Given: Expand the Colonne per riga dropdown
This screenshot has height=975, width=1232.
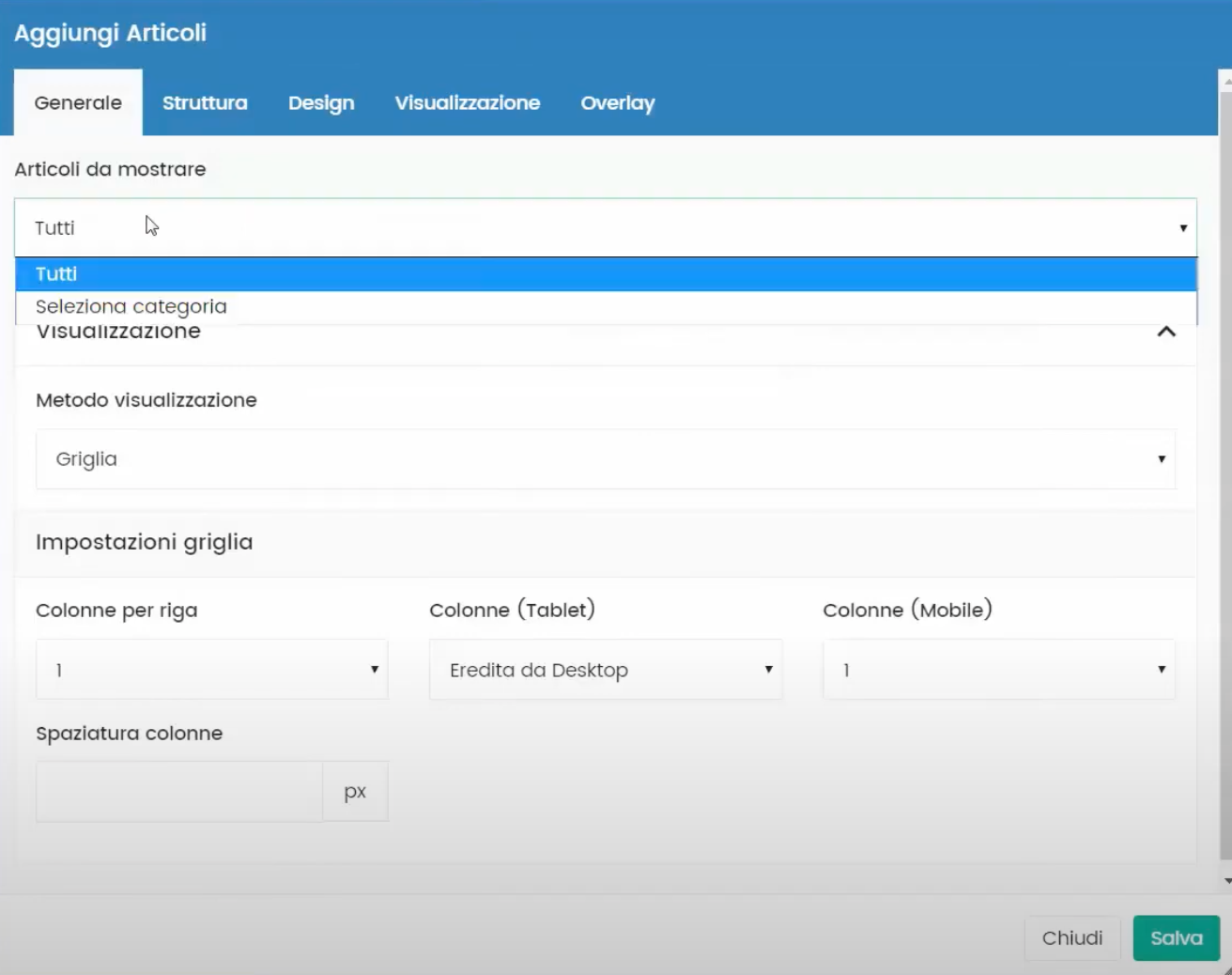Looking at the screenshot, I should tap(211, 670).
